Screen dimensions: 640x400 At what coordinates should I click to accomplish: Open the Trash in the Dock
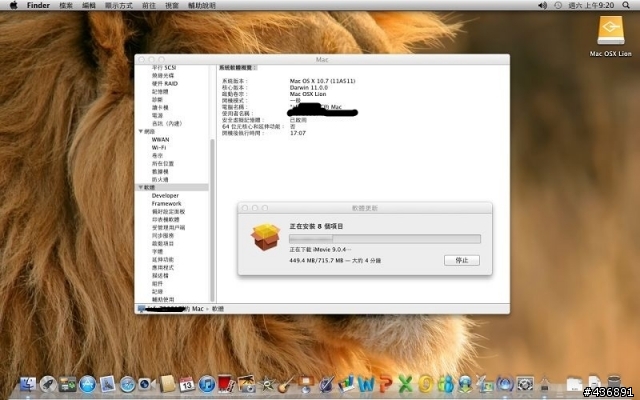(x=614, y=384)
